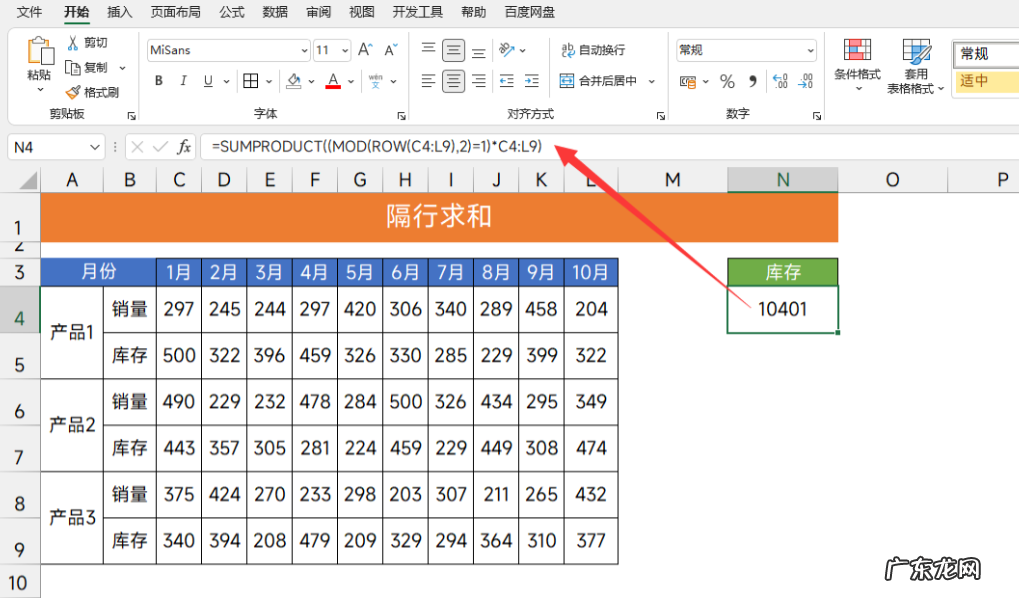This screenshot has height=598, width=1019.
Task: Click the Cut (剪切) scissors icon
Action: click(72, 43)
